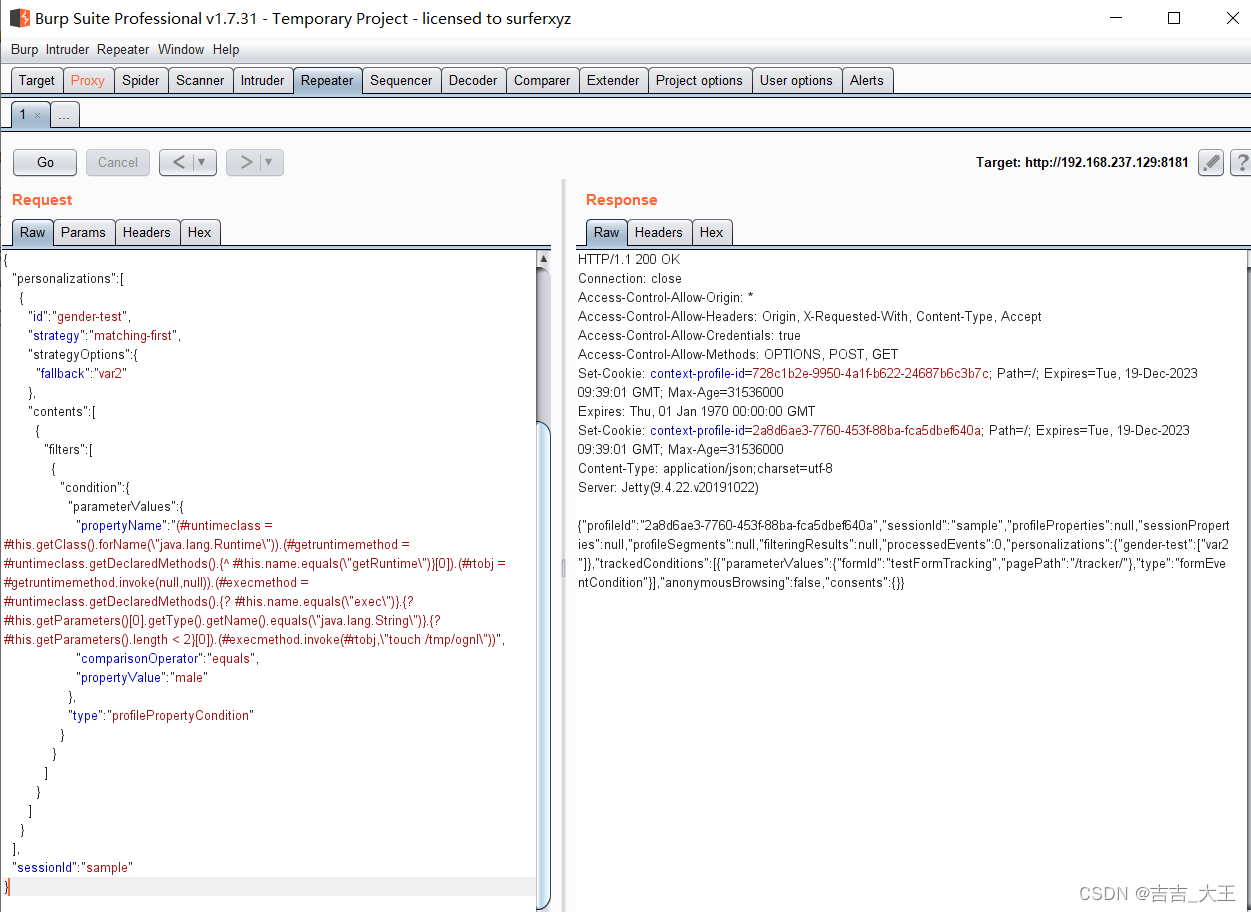
Task: Switch to the Proxy tab
Action: (x=88, y=80)
